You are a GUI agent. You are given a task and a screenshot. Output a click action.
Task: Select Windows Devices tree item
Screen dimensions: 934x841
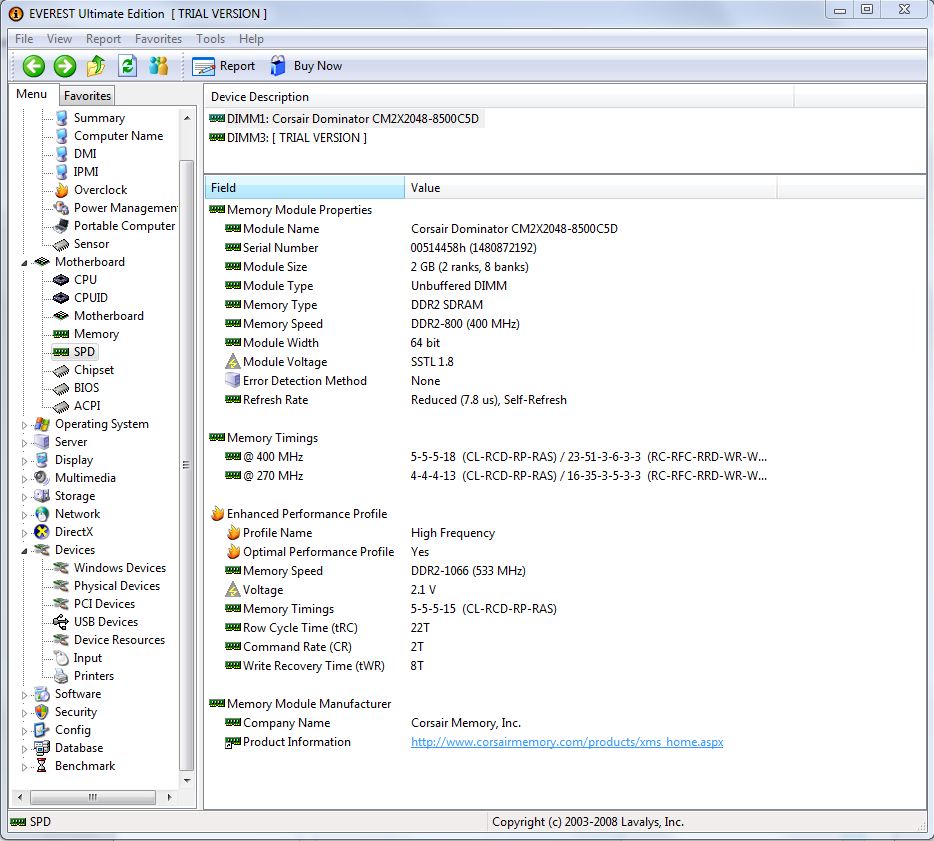point(120,568)
